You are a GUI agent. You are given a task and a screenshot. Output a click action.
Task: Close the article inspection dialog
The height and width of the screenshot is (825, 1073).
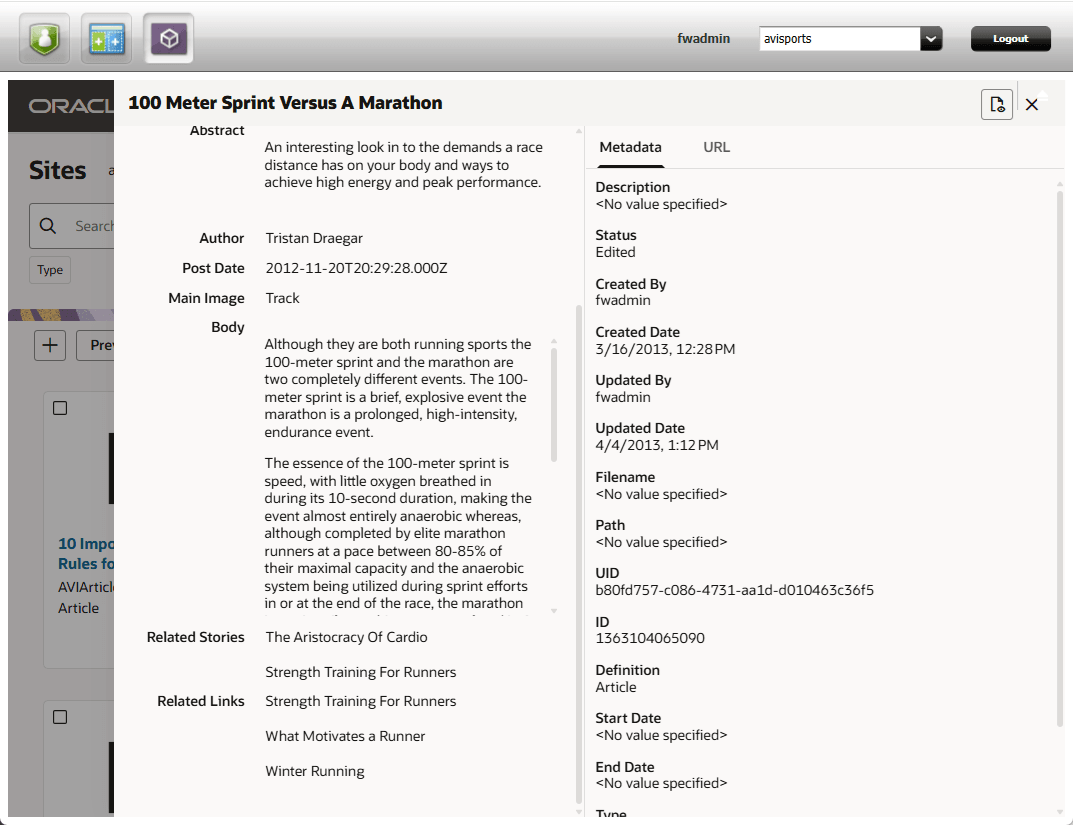pos(1032,103)
